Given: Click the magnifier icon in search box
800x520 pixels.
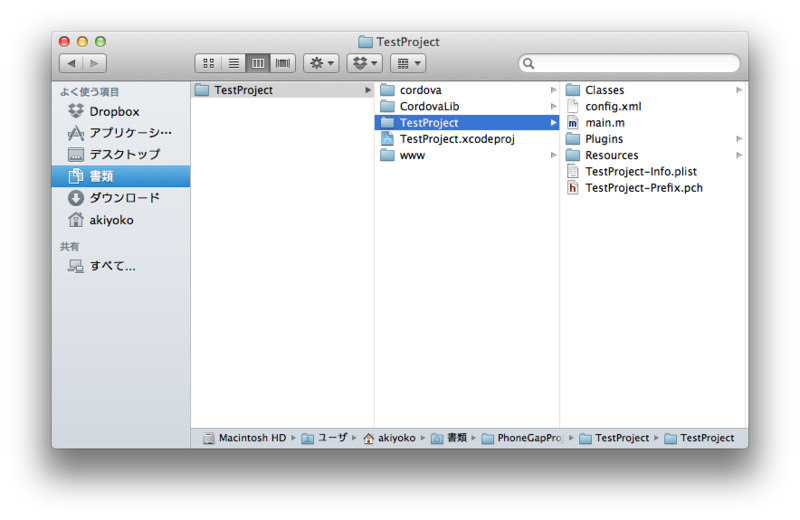Looking at the screenshot, I should click(529, 63).
